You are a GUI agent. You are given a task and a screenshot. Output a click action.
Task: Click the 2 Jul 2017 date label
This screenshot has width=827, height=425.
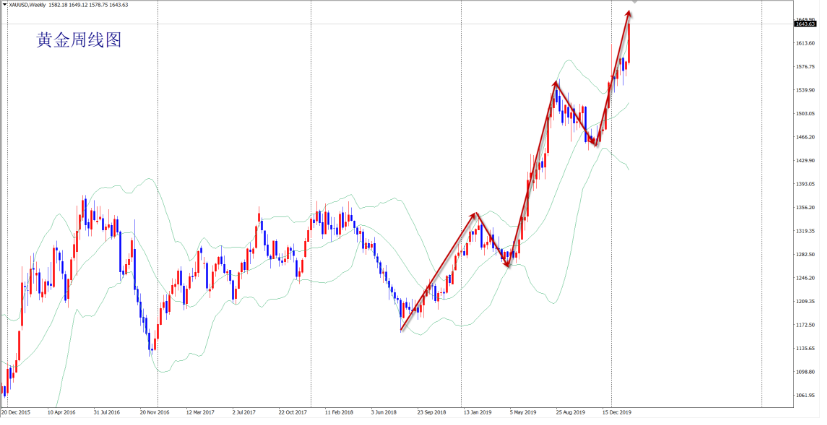click(x=244, y=413)
